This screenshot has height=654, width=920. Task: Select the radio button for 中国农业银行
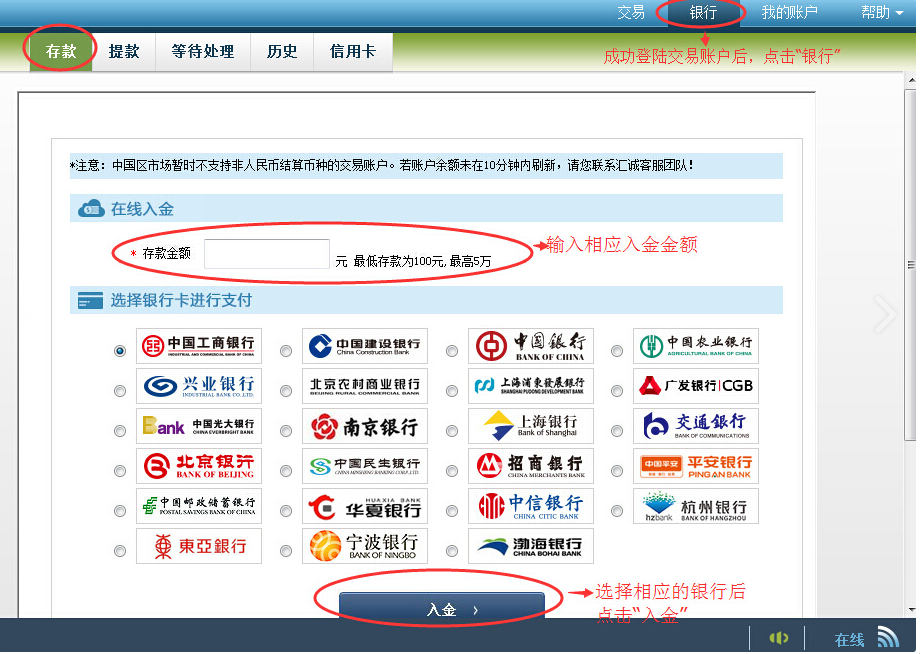point(617,351)
